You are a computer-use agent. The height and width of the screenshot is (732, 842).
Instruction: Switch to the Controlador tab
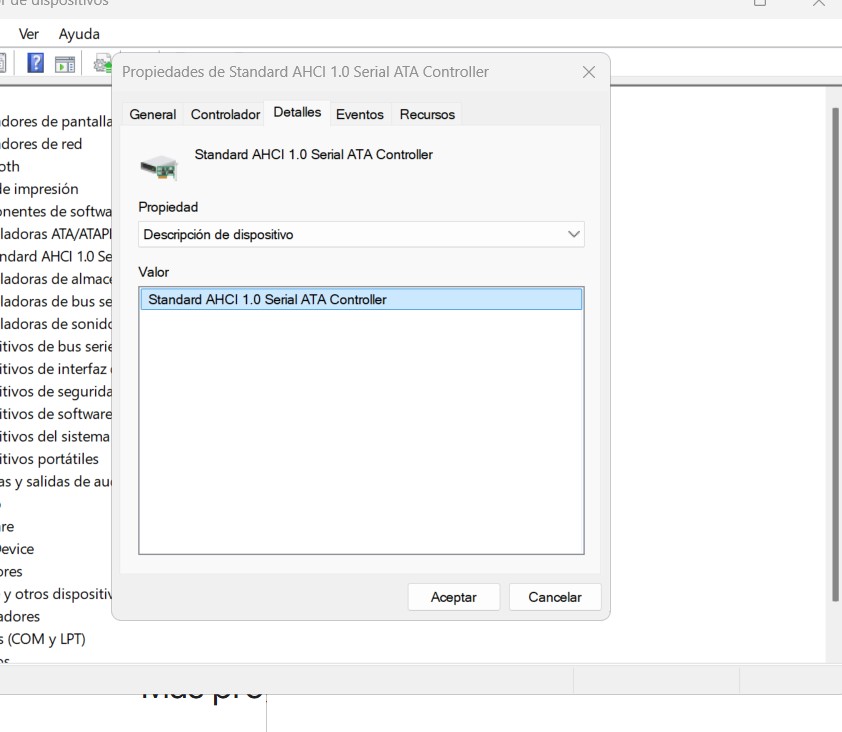tap(225, 114)
